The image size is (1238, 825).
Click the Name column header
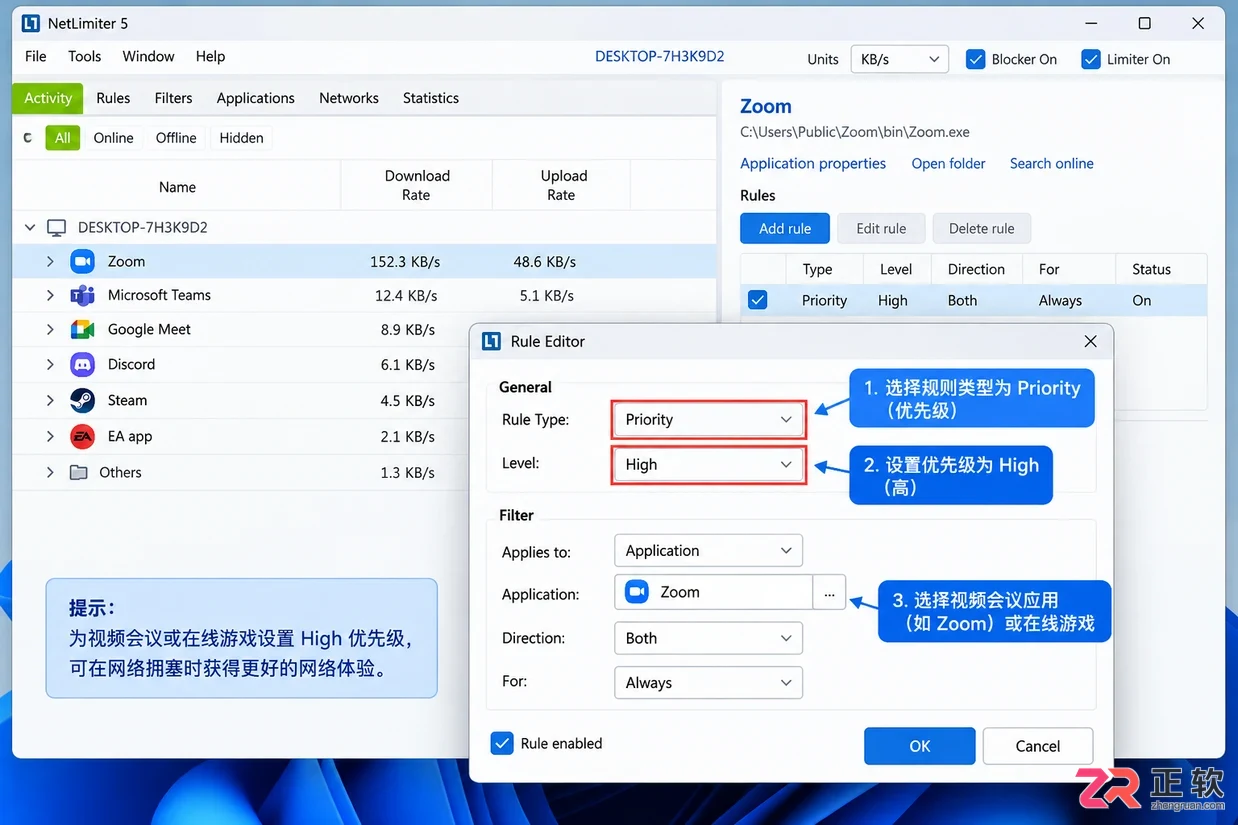coord(177,187)
